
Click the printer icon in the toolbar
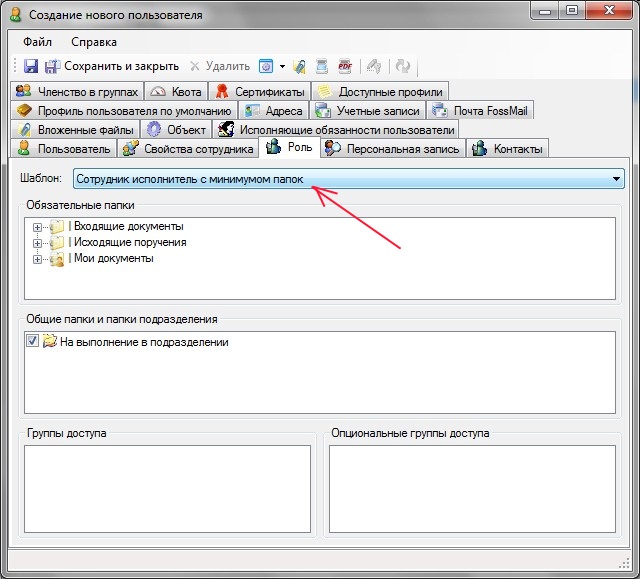[322, 66]
